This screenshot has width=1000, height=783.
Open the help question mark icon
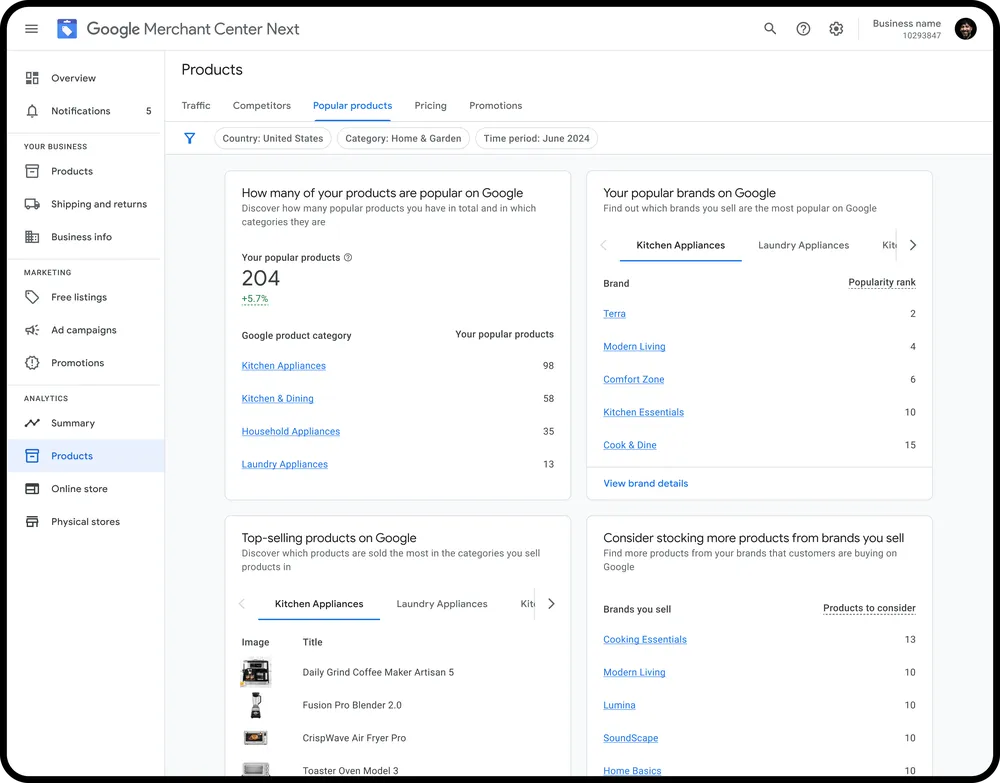click(x=803, y=29)
